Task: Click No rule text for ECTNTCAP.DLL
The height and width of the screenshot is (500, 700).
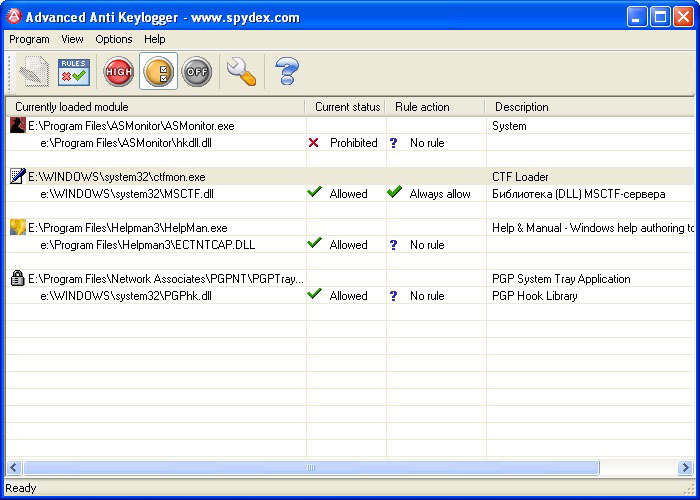Action: pyautogui.click(x=427, y=245)
